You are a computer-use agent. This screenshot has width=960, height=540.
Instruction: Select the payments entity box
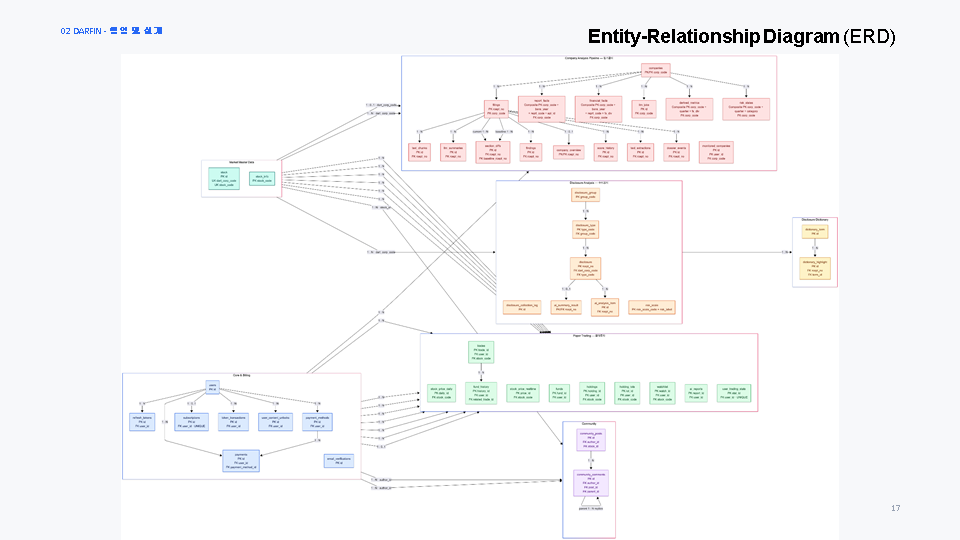pos(241,461)
